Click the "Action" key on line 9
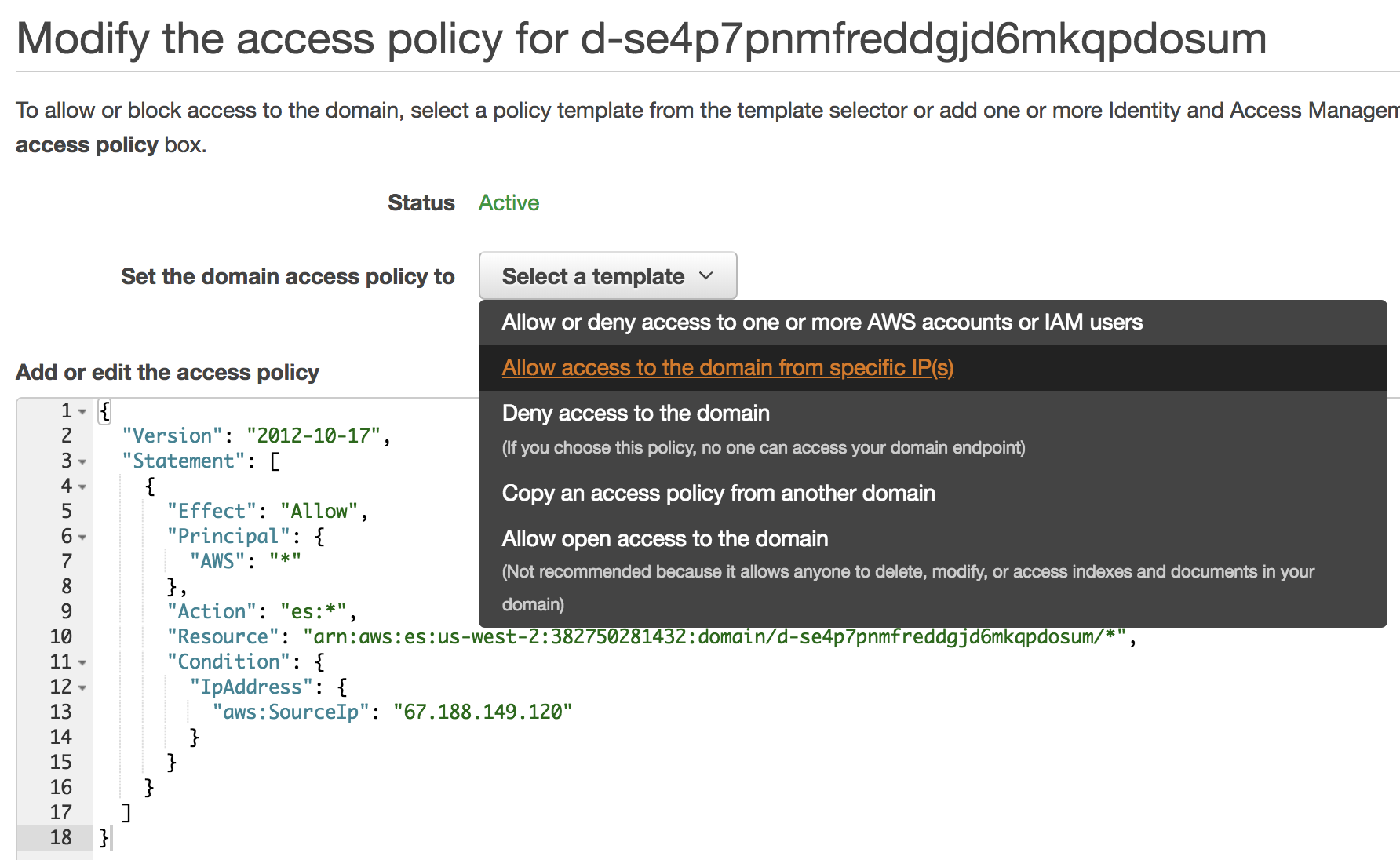 [212, 611]
